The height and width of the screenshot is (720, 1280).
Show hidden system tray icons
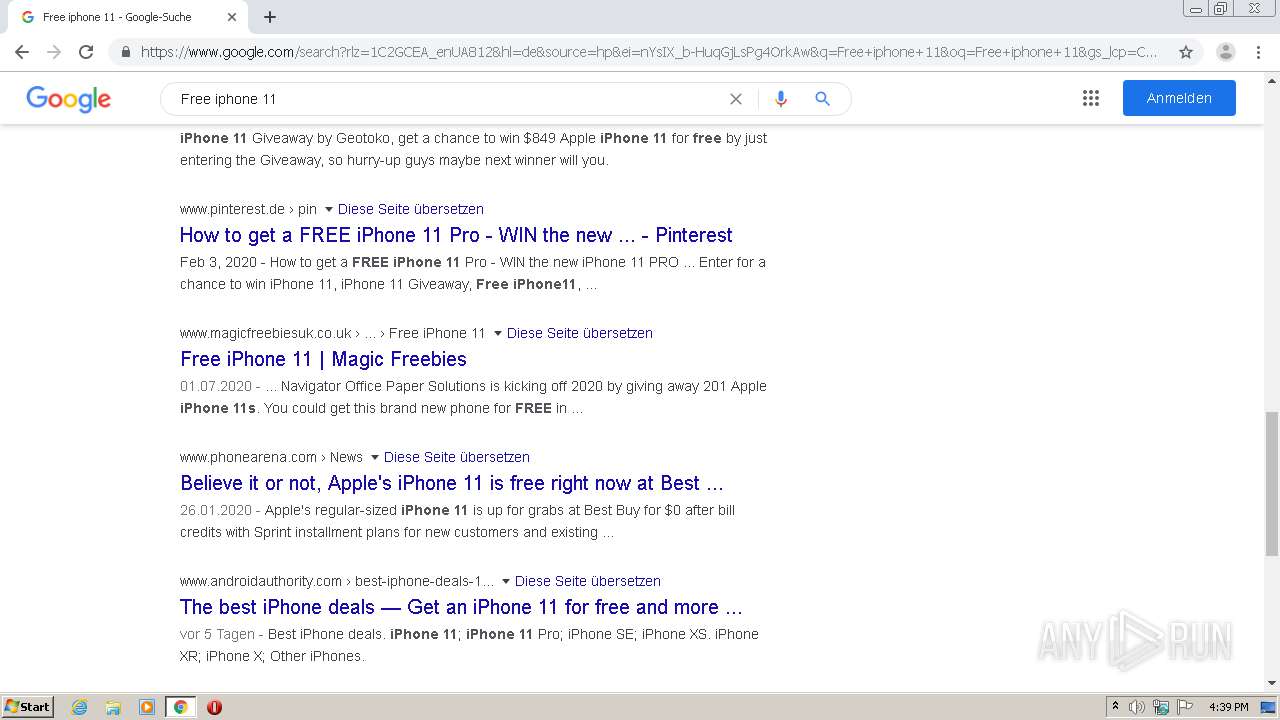click(x=1115, y=707)
